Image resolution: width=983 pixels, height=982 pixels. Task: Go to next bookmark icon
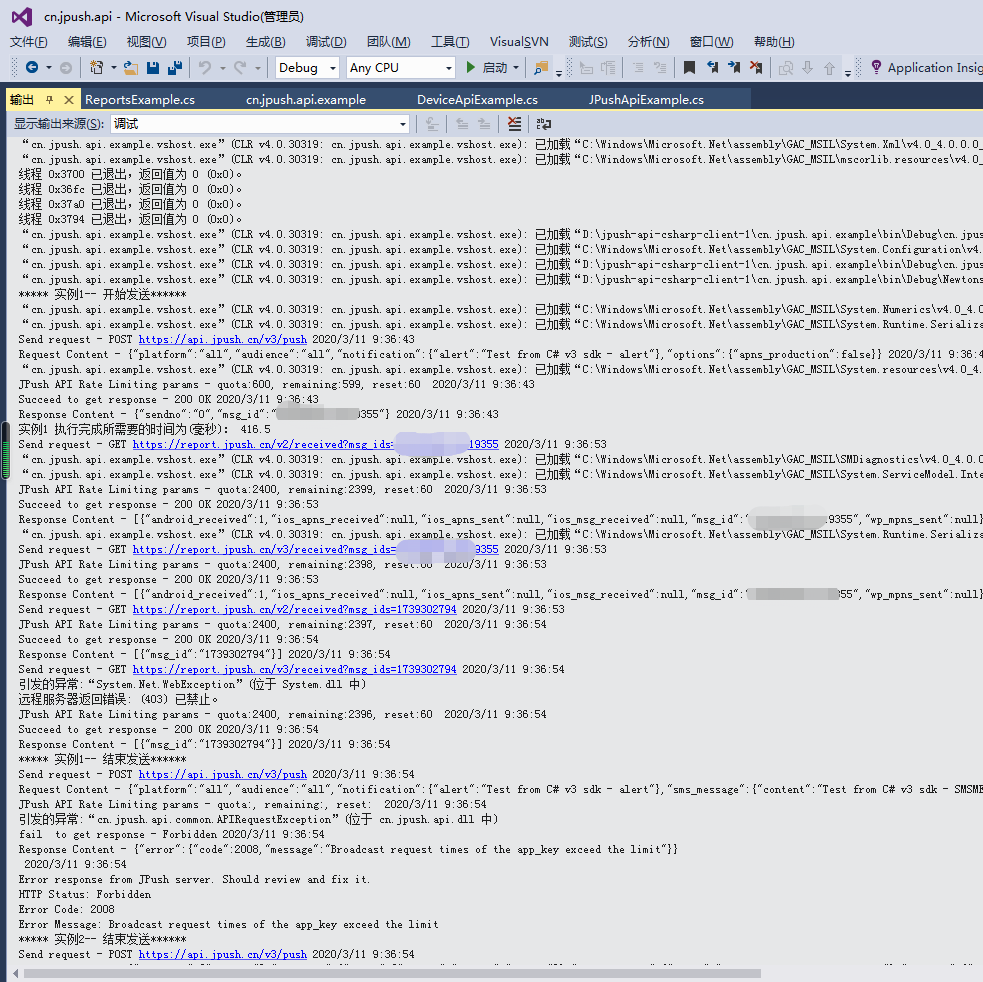(x=733, y=67)
